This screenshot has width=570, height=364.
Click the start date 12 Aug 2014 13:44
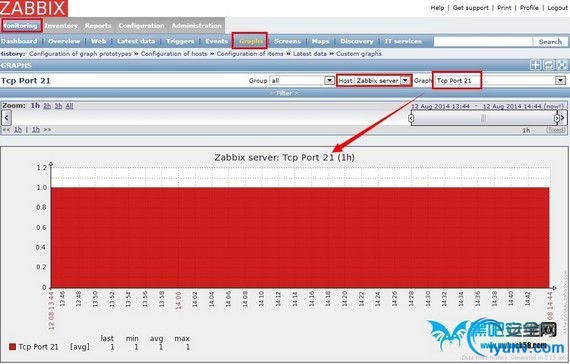pyautogui.click(x=440, y=106)
